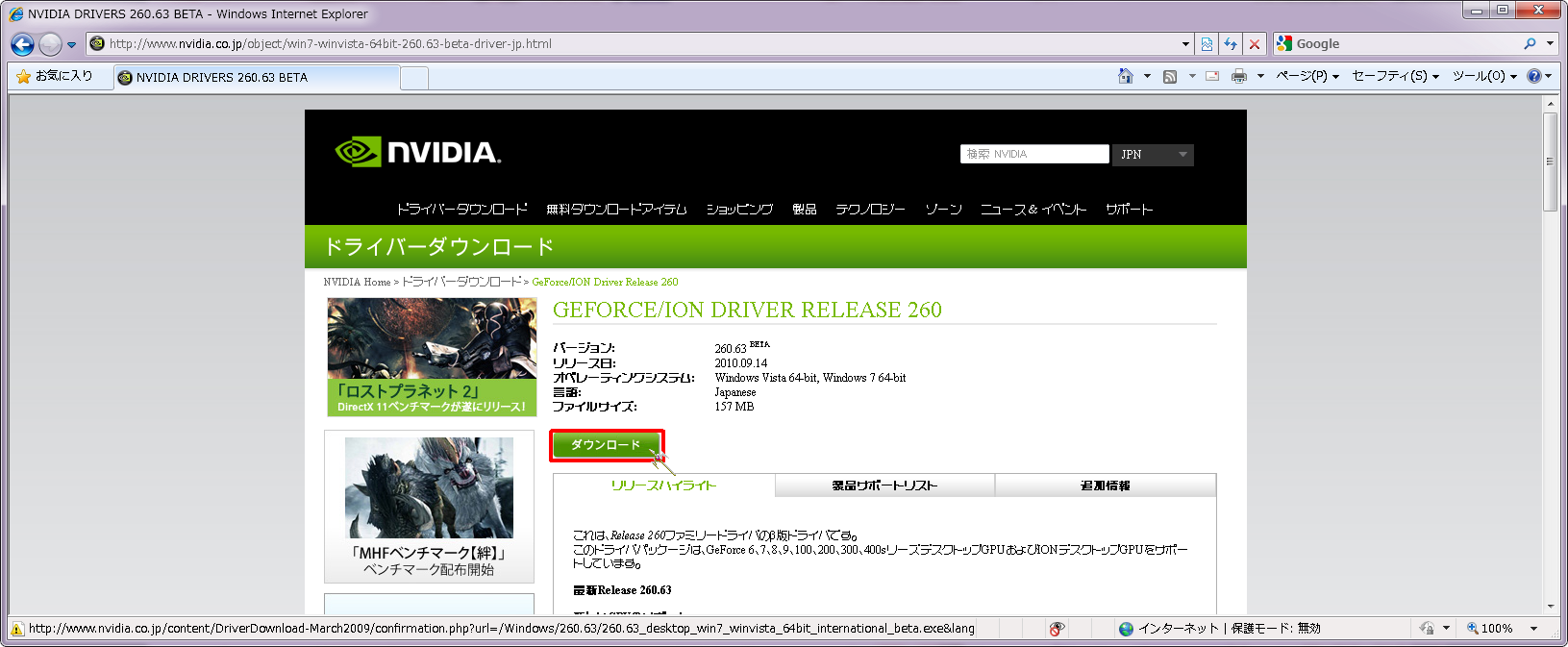Image resolution: width=1568 pixels, height=647 pixels.
Task: Select the NVIDIA DRIVERS 260.63 BETA tab
Action: [257, 78]
